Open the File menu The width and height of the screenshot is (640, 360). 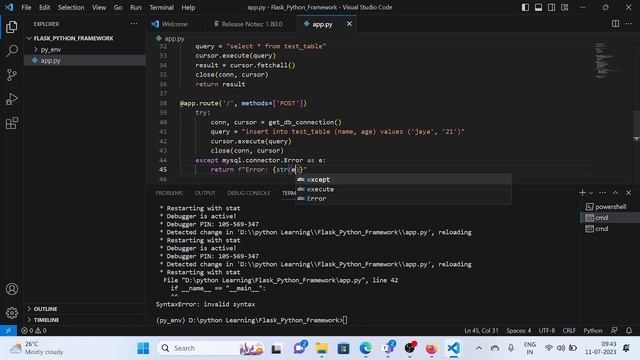click(26, 7)
